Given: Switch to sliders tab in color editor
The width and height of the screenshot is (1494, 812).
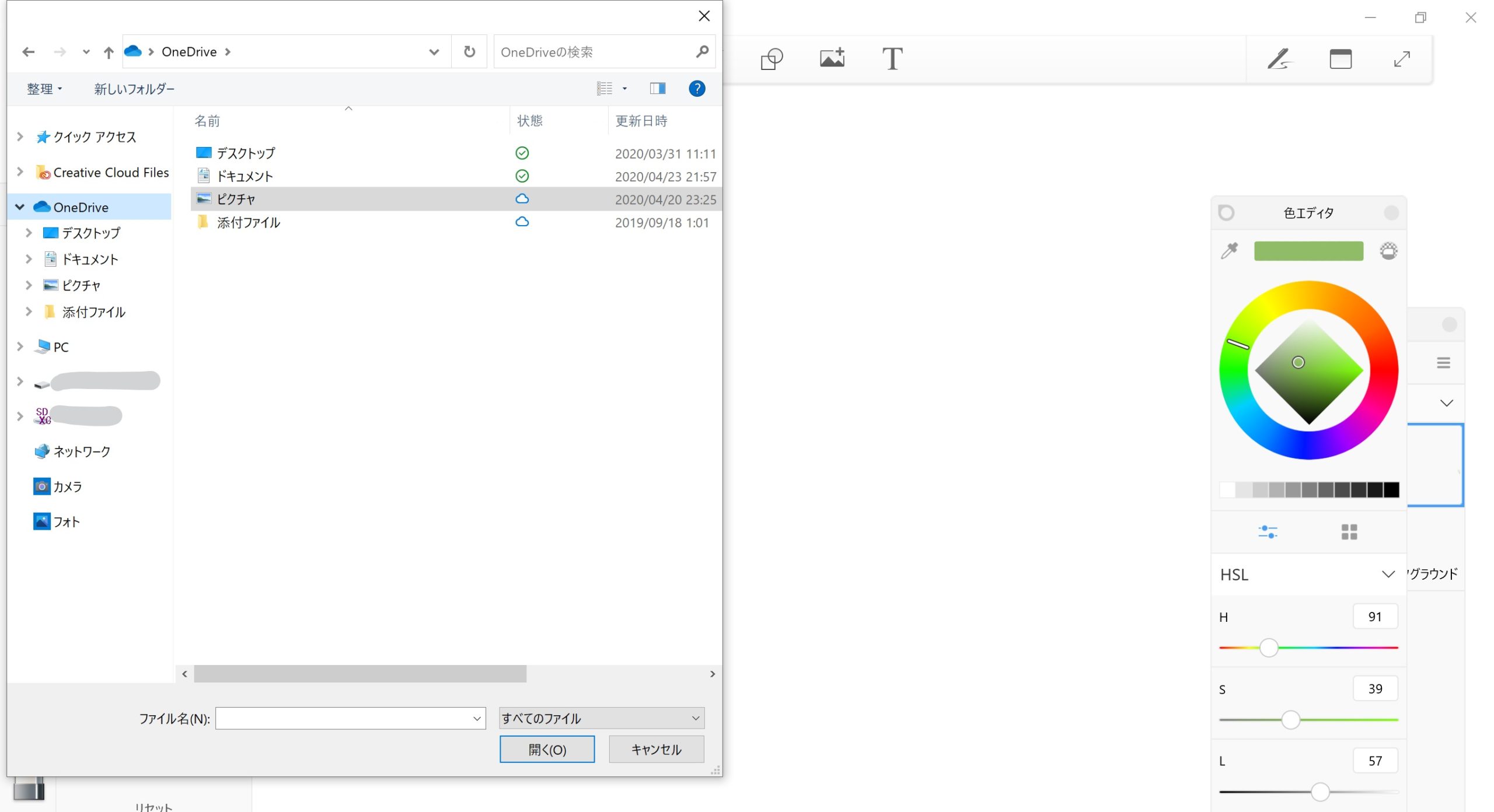Looking at the screenshot, I should pos(1268,531).
